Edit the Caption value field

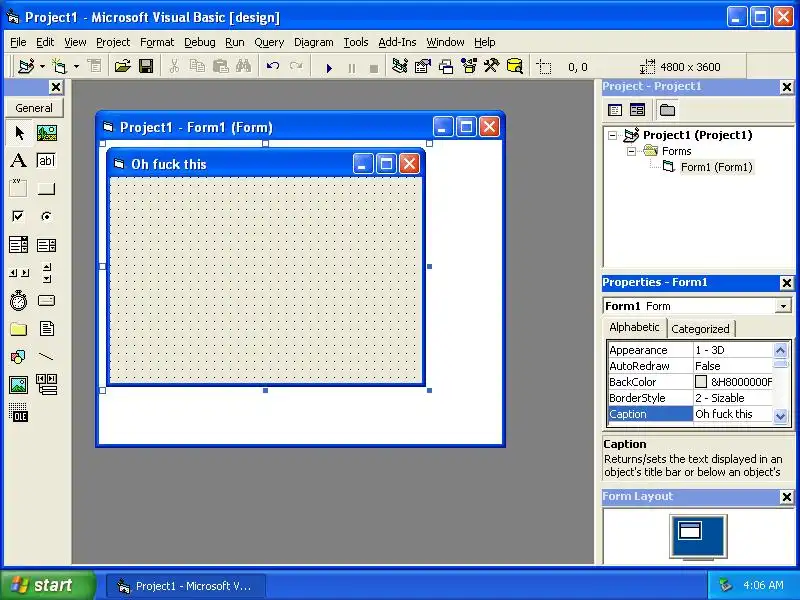coord(733,414)
